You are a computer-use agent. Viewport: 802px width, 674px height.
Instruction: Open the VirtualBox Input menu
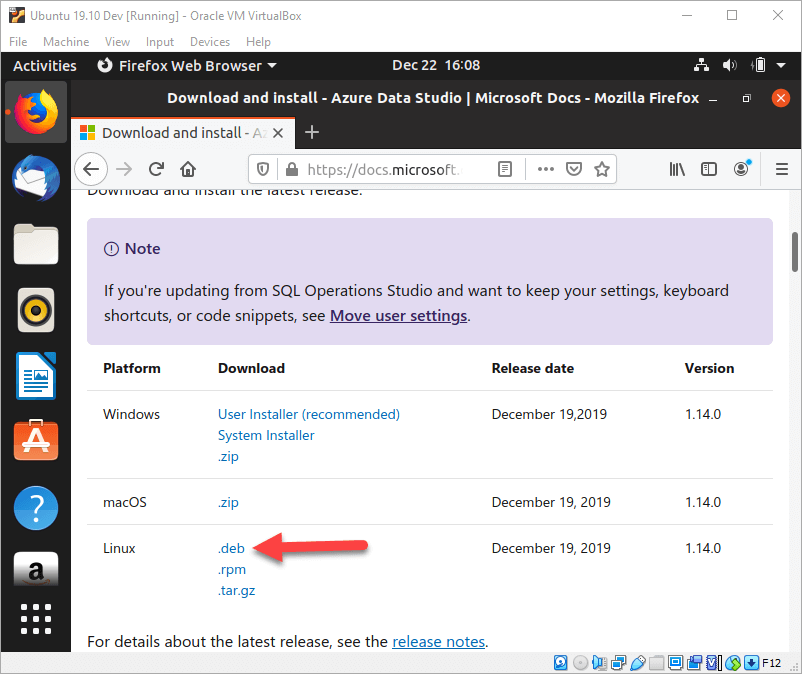pos(160,42)
